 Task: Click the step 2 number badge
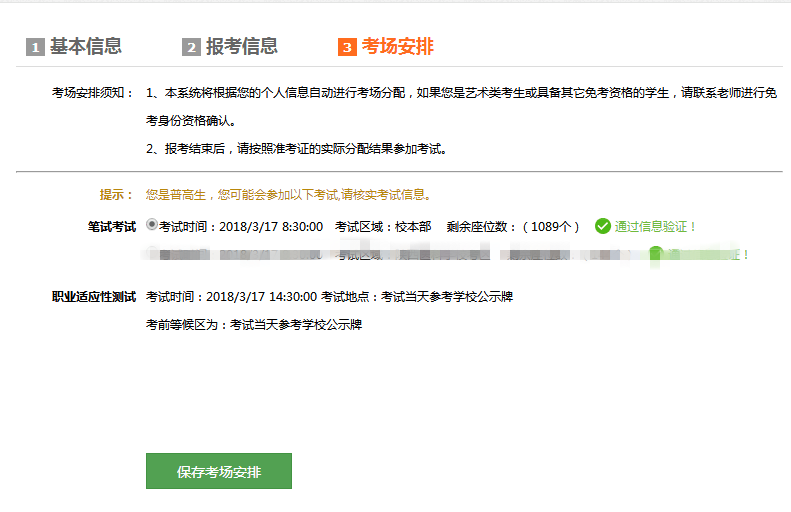pos(191,47)
